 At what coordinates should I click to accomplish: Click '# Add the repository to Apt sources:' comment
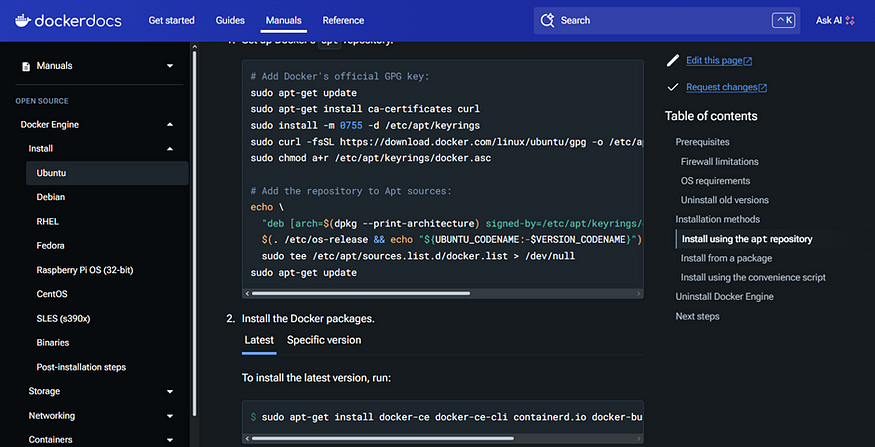[351, 191]
